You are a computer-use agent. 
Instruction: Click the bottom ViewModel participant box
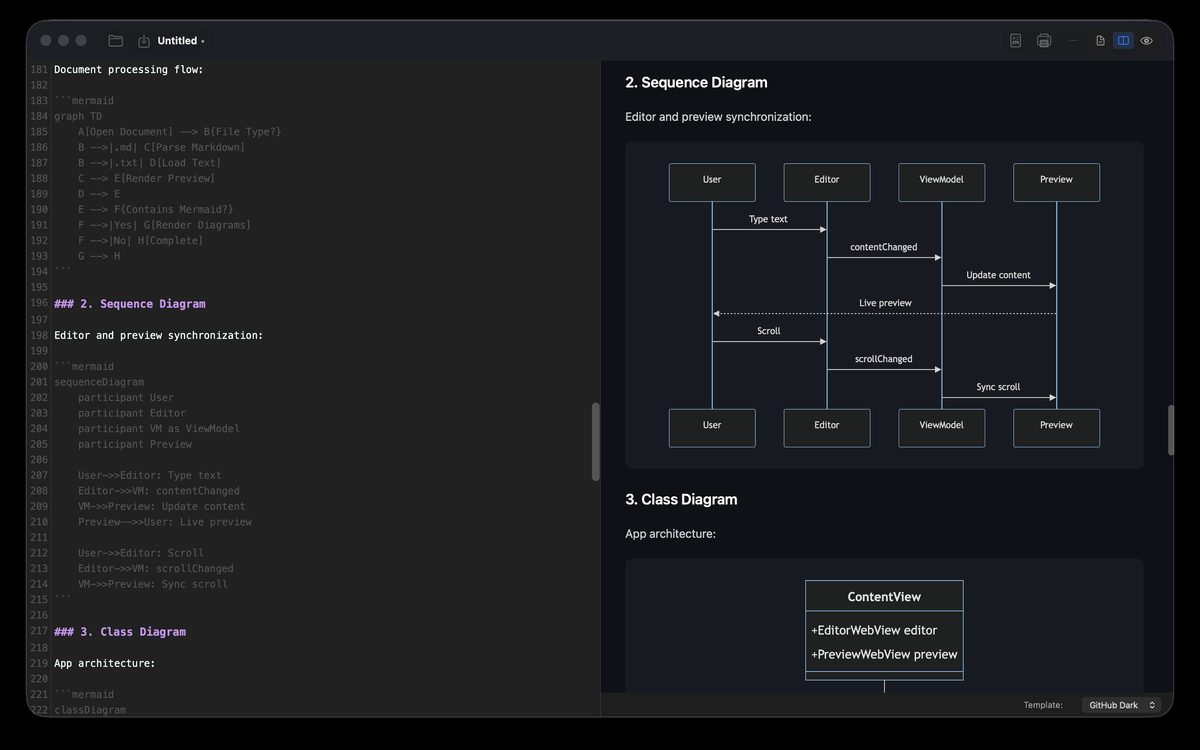pos(942,428)
